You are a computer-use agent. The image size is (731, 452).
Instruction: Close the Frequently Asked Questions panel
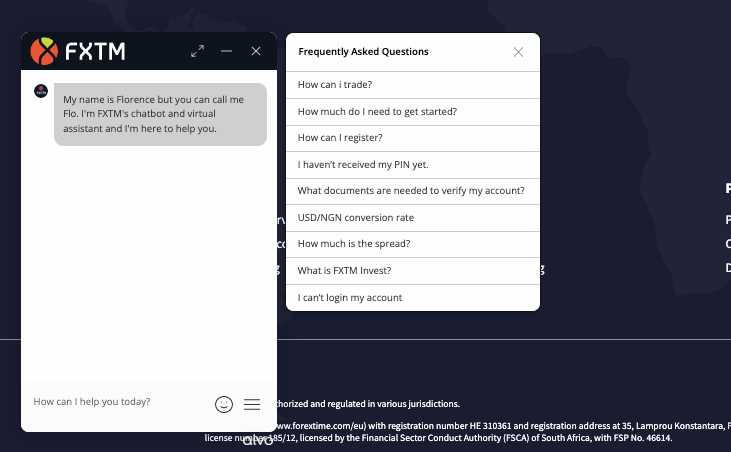coord(518,52)
